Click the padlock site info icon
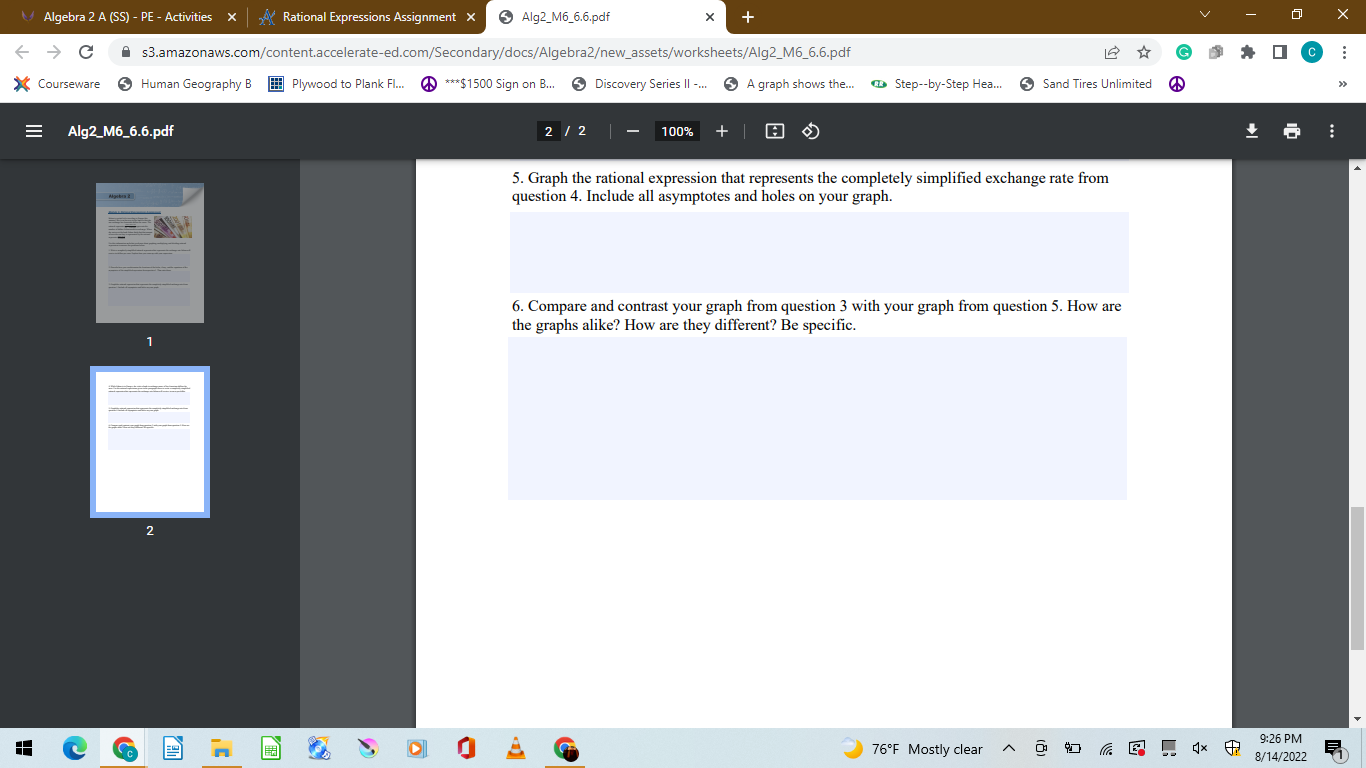This screenshot has width=1366, height=768. click(126, 52)
